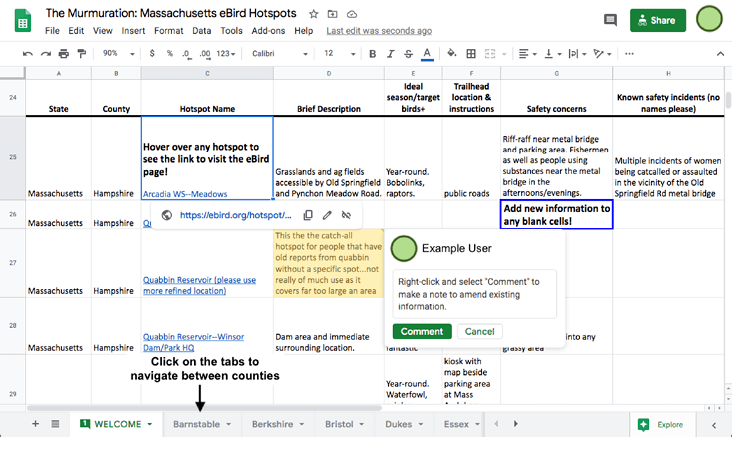Click the Merge cells icon
732x450 pixels.
[x=490, y=54]
